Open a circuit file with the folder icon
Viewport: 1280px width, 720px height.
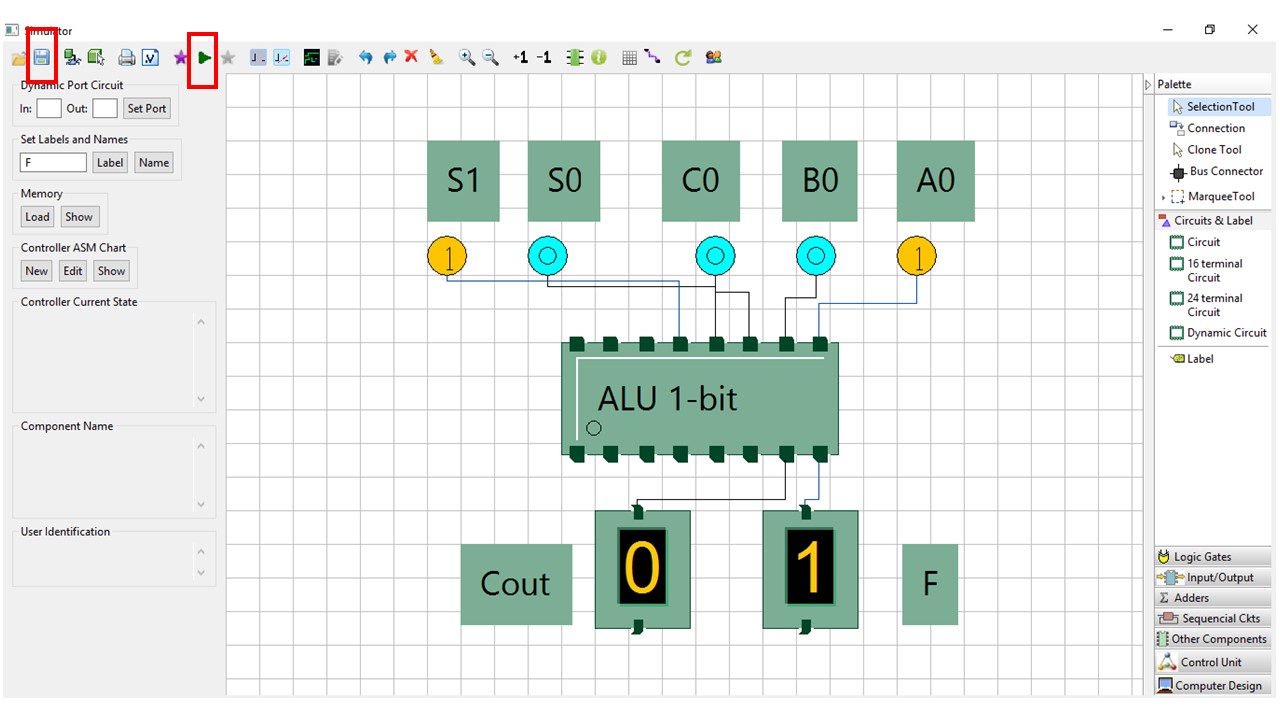click(x=19, y=58)
